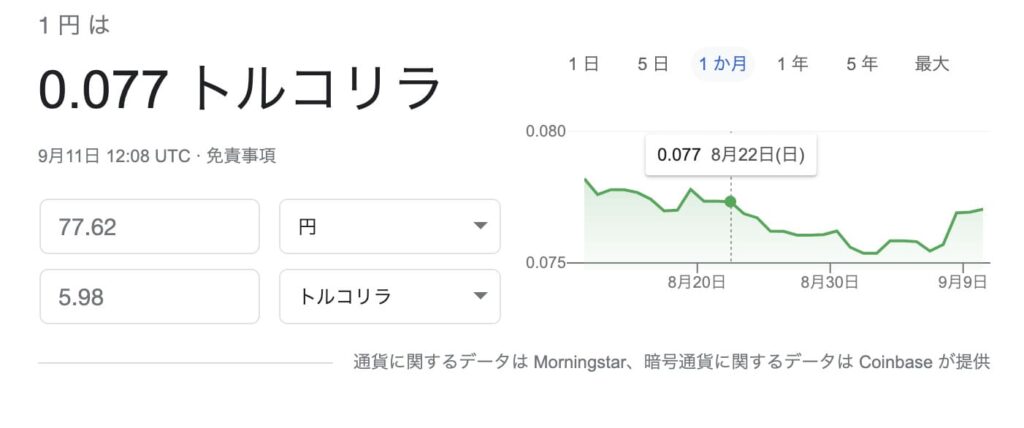This screenshot has height=428, width=1024.
Task: Switch chart to the 5日 range
Action: (x=652, y=64)
